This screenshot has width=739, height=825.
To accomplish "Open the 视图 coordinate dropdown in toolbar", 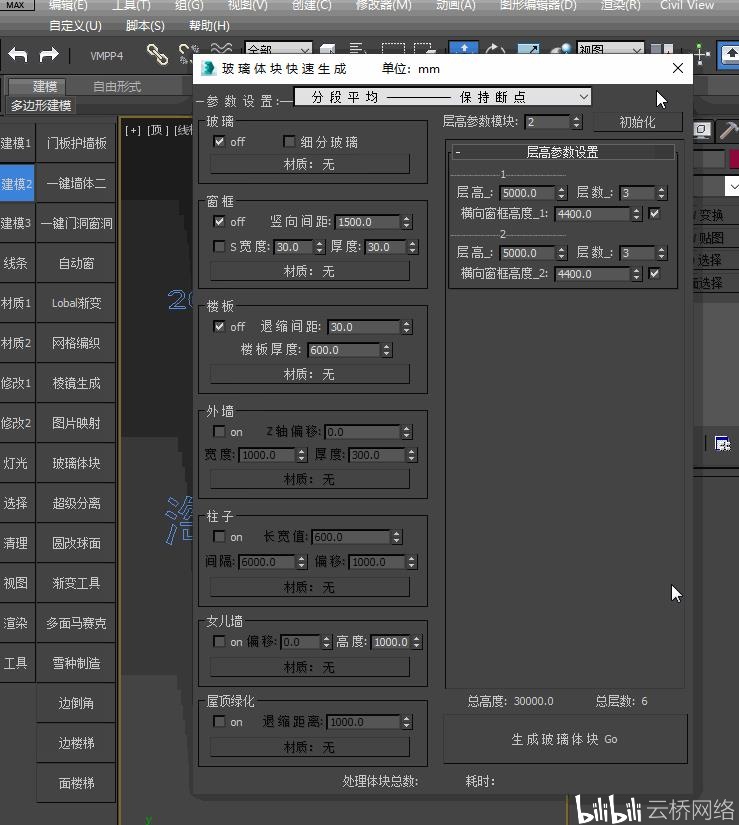I will click(610, 51).
